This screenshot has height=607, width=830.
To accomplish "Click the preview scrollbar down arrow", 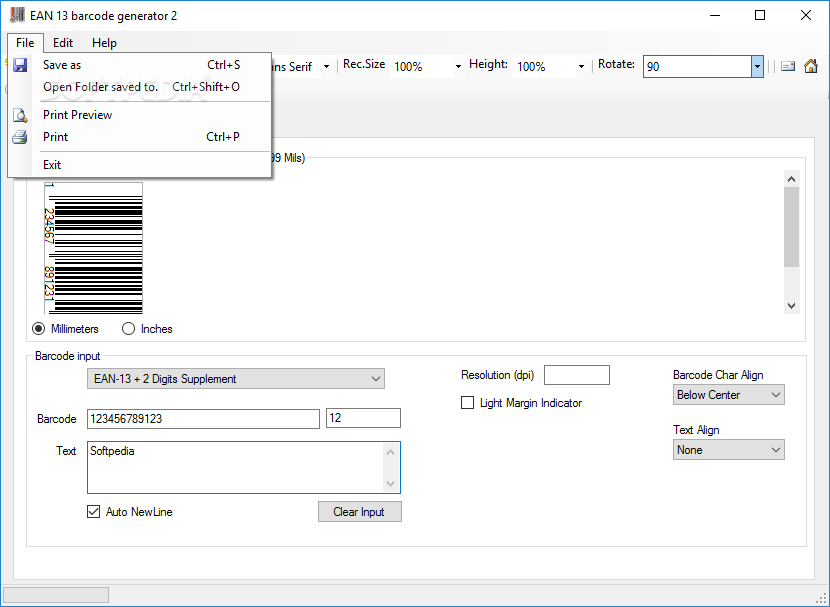I will point(791,305).
